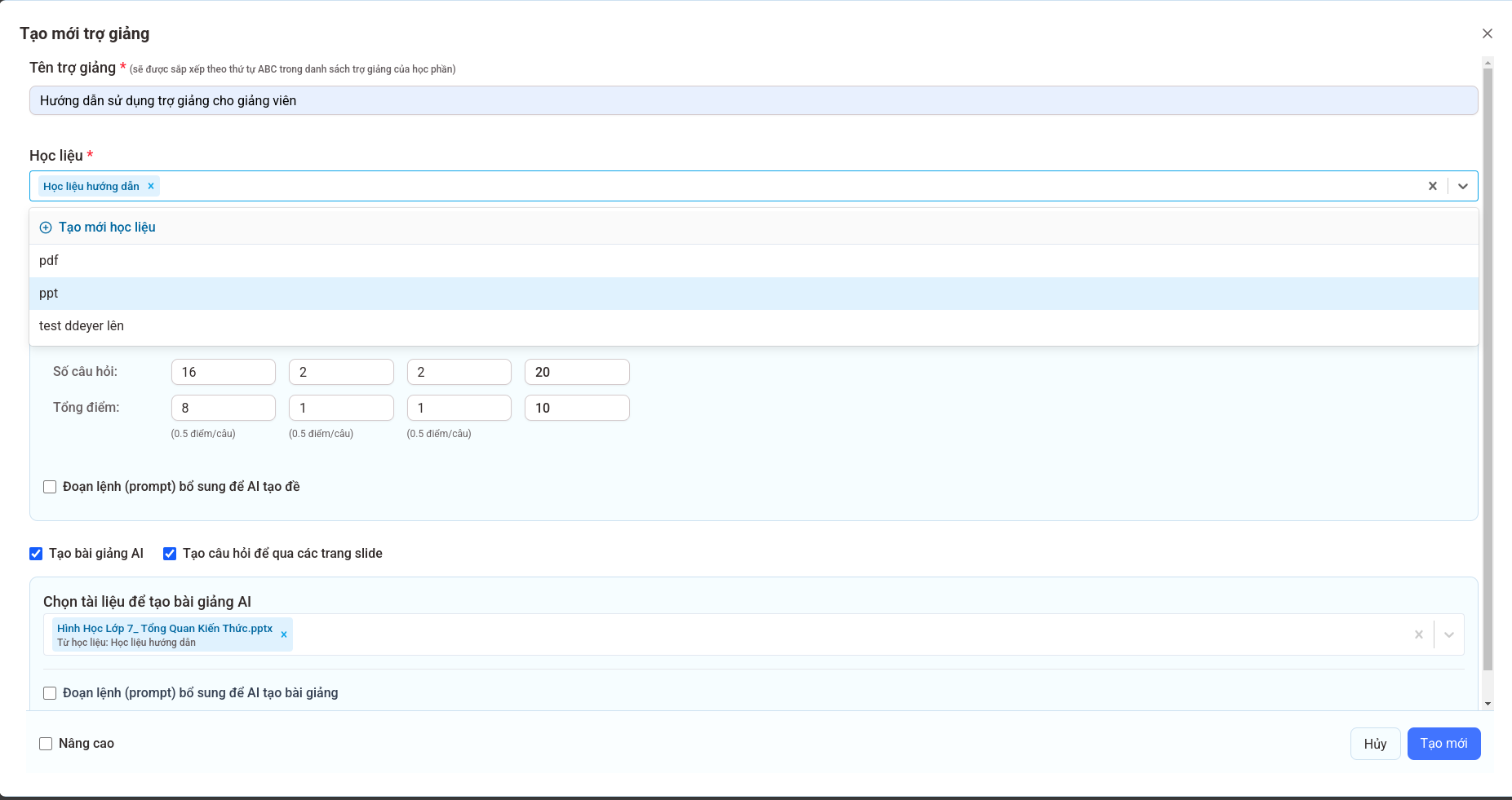Collapse the Học liệu dropdown with its chevron

point(1462,186)
